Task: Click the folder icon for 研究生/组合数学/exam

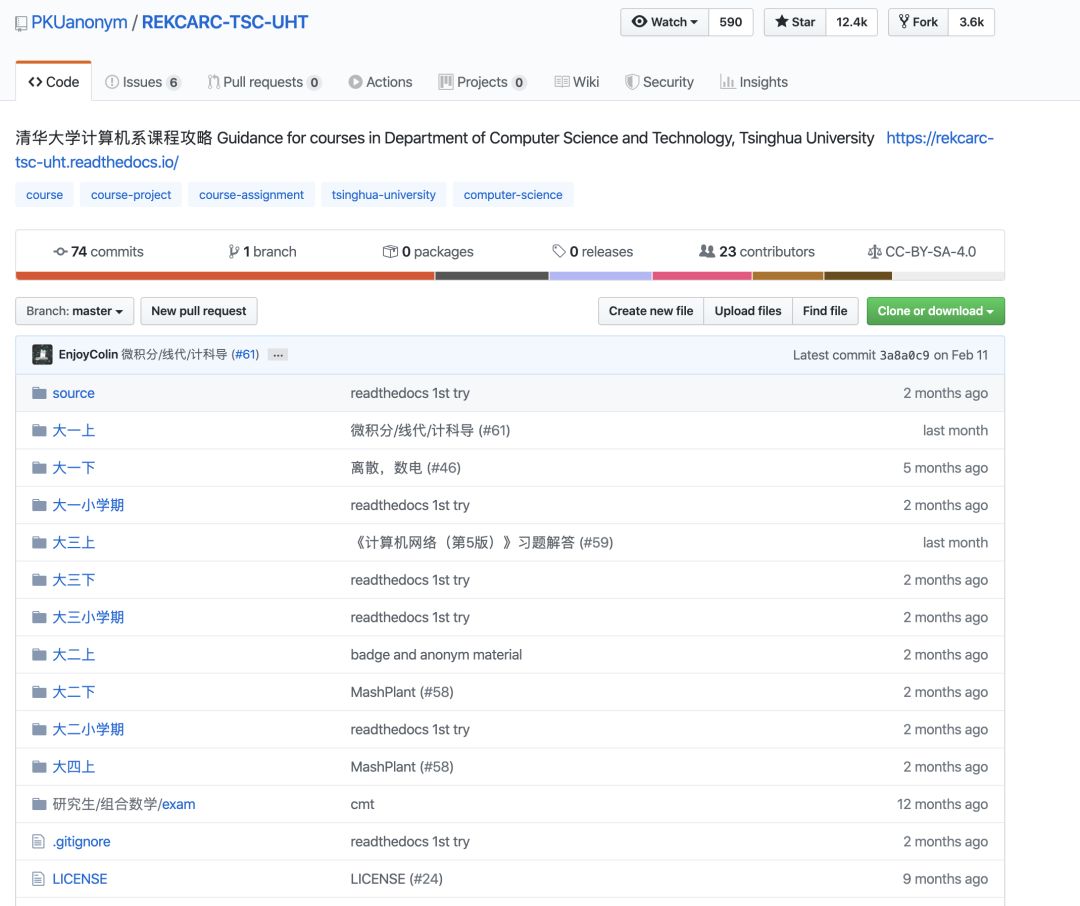Action: point(39,804)
